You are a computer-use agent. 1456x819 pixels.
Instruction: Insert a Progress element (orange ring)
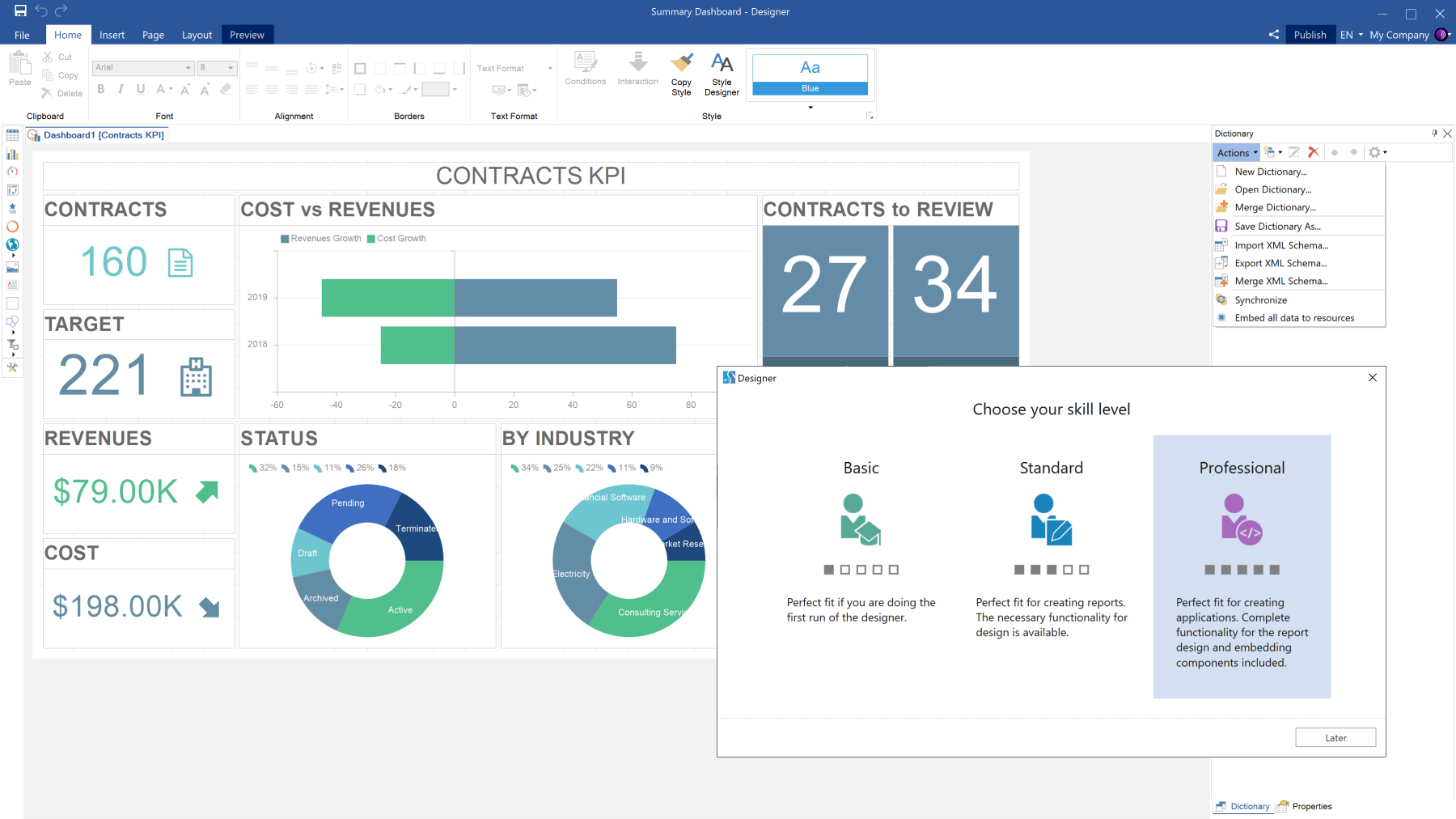click(12, 227)
